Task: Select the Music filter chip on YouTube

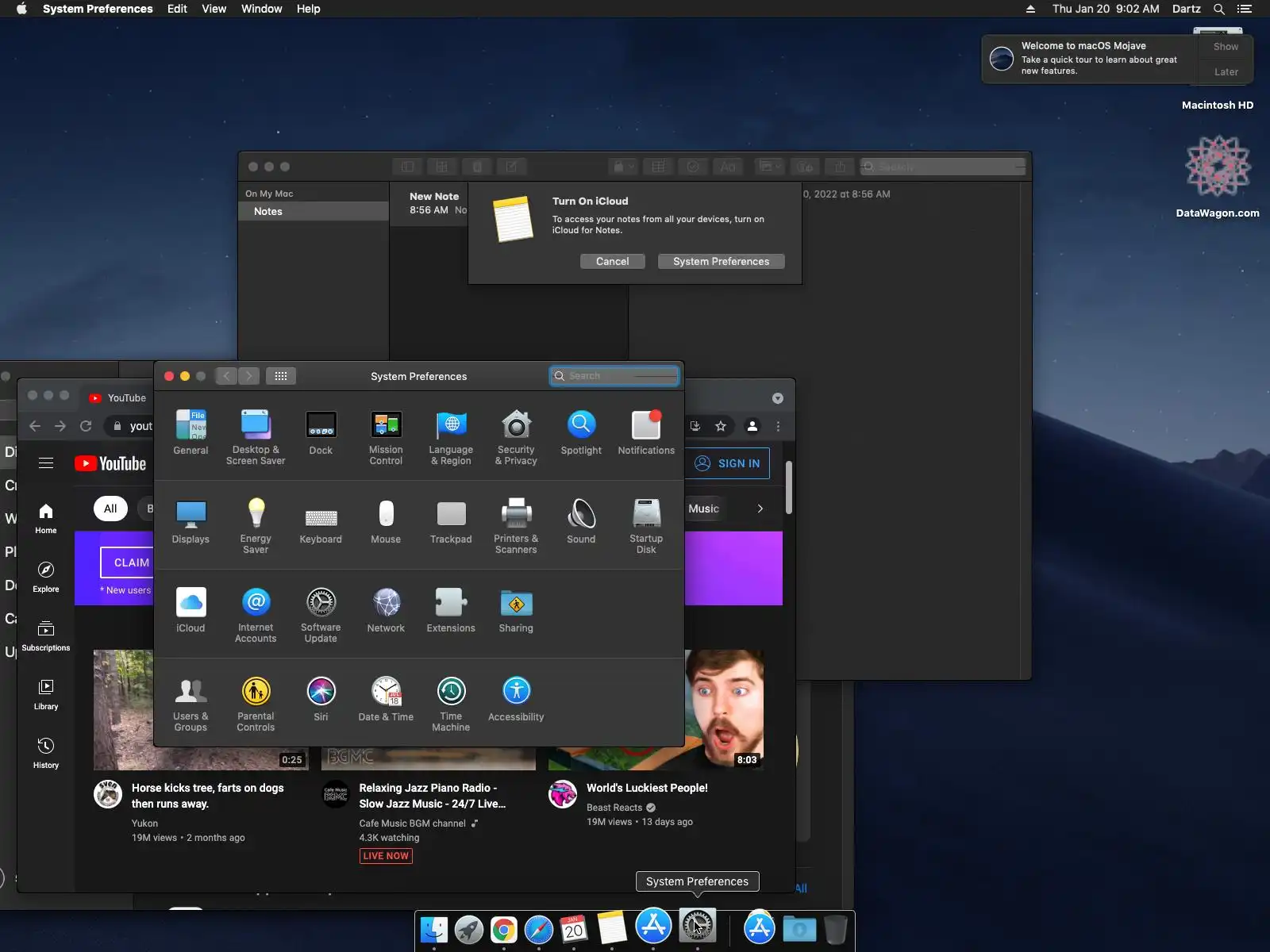Action: coord(703,509)
